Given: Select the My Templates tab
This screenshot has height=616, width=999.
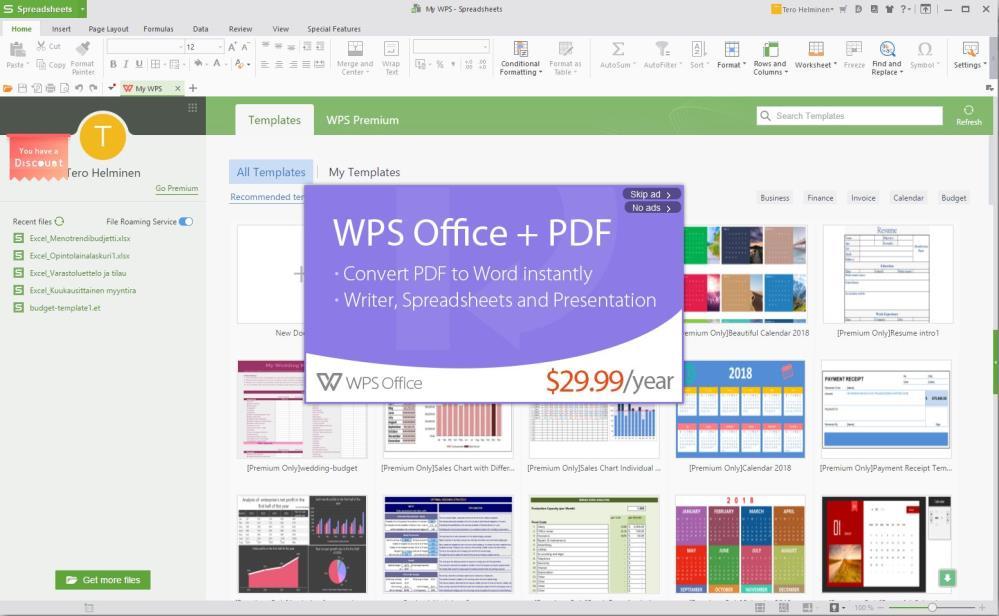Looking at the screenshot, I should (364, 172).
